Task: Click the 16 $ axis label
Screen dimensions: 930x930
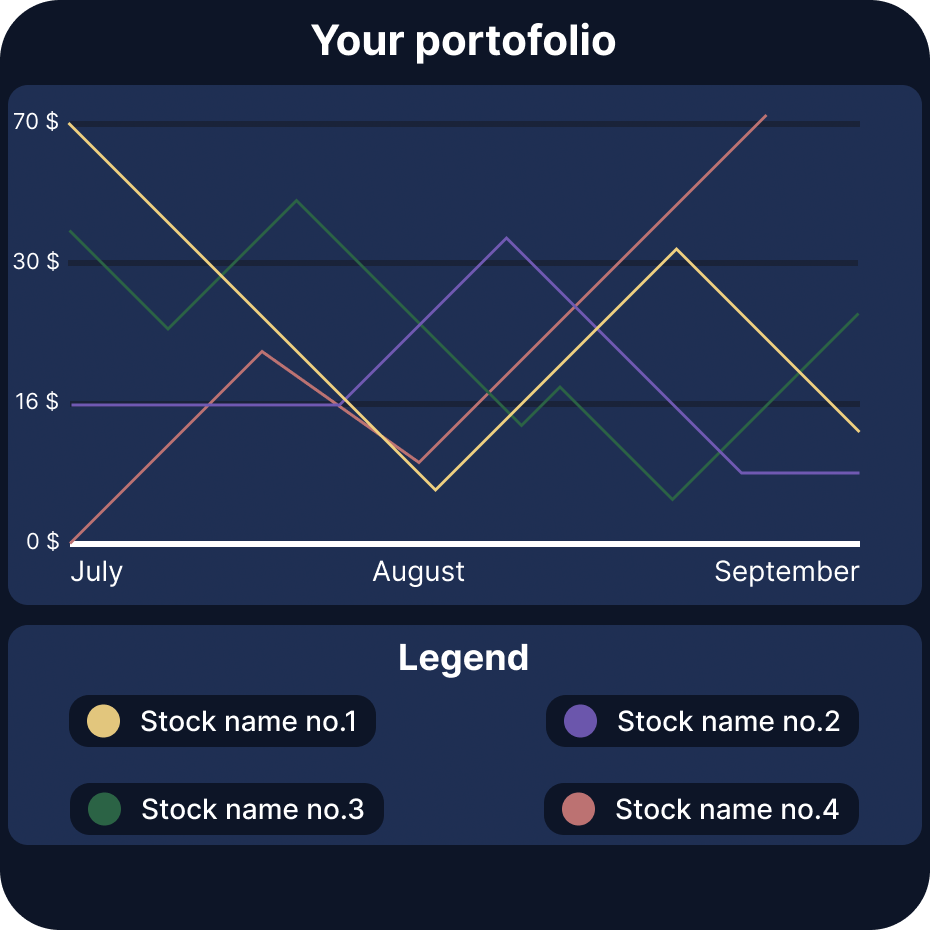Action: [x=36, y=402]
